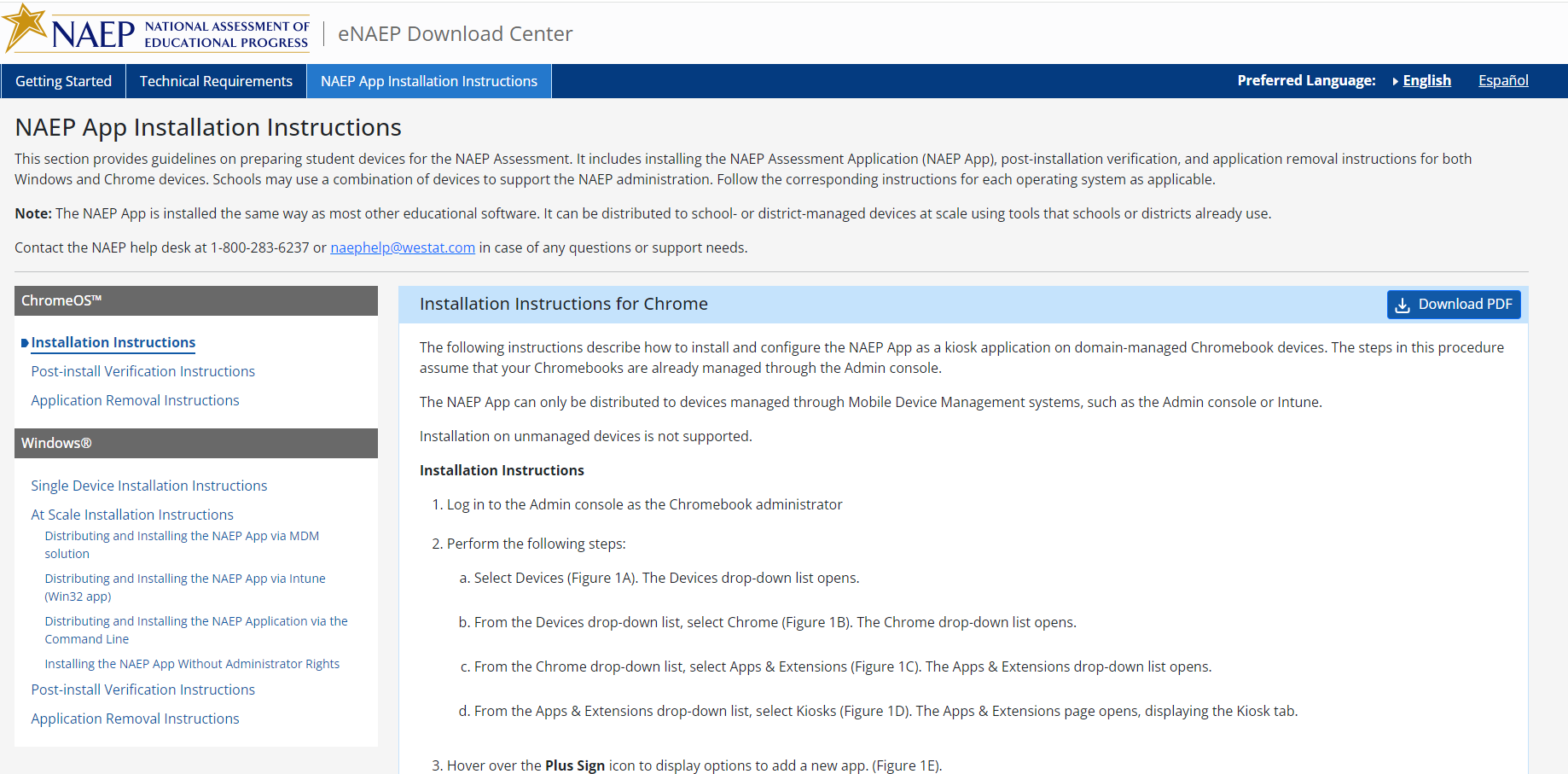Download the Chrome instructions PDF
The width and height of the screenshot is (1568, 774).
[1454, 305]
